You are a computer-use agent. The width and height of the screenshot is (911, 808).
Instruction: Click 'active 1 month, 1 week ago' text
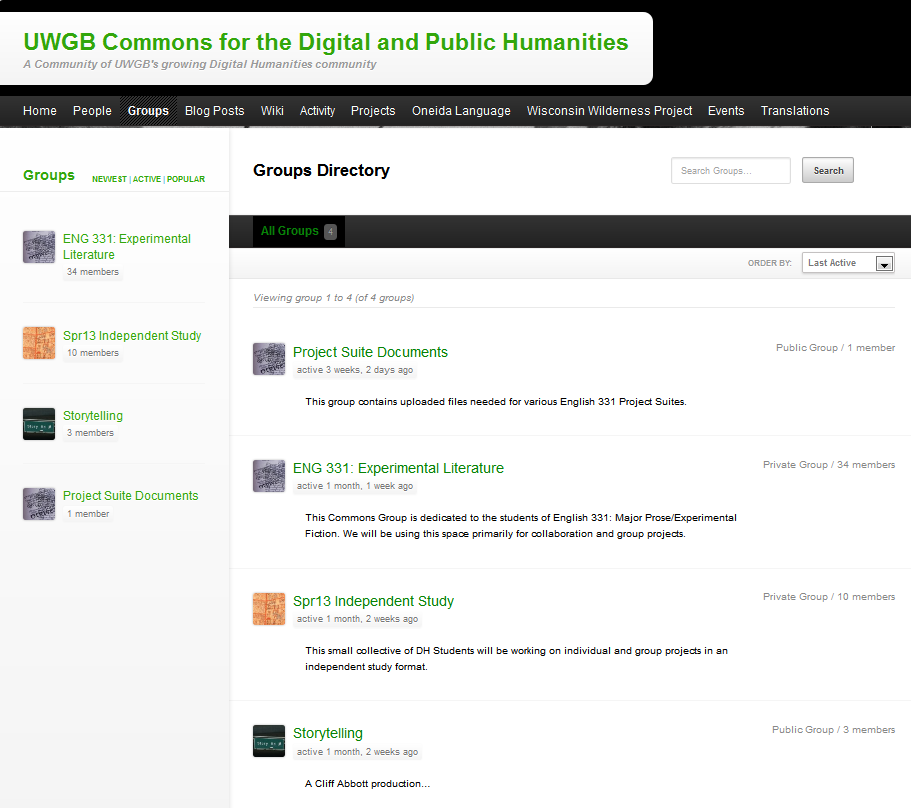(354, 486)
